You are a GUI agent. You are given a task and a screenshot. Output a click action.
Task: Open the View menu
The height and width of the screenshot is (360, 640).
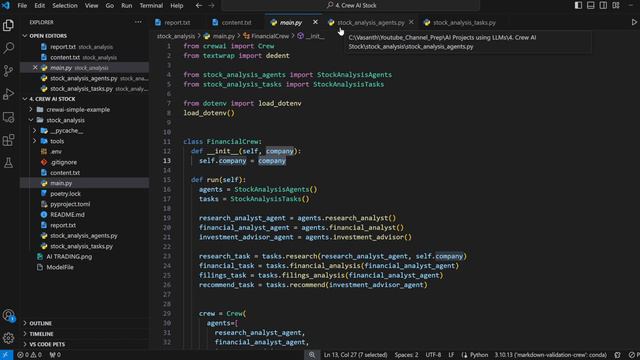point(91,6)
